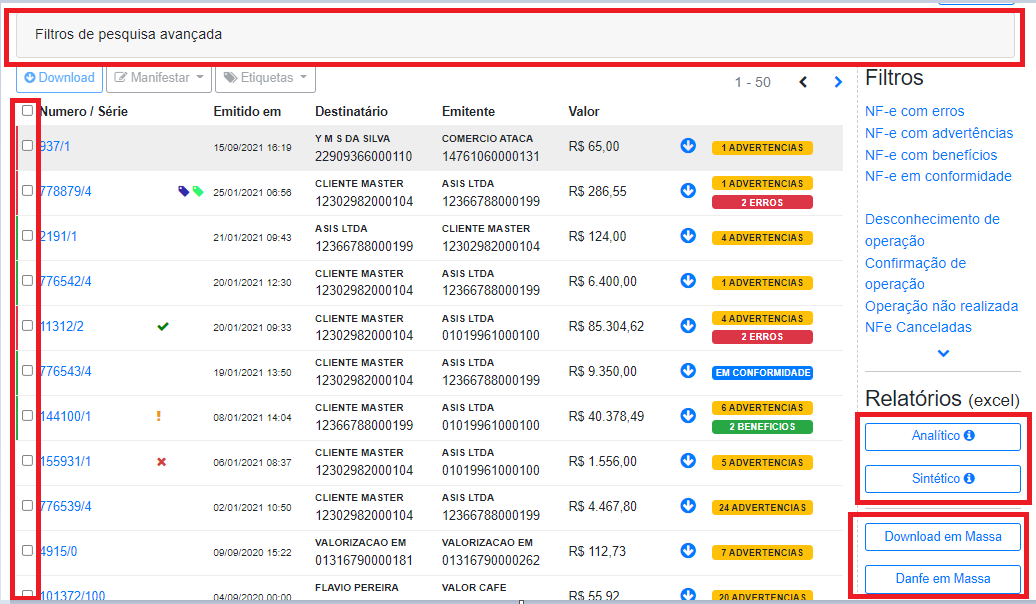Screen dimensions: 1036x604
Task: Open invoice 937/1 link
Action: (x=55, y=146)
